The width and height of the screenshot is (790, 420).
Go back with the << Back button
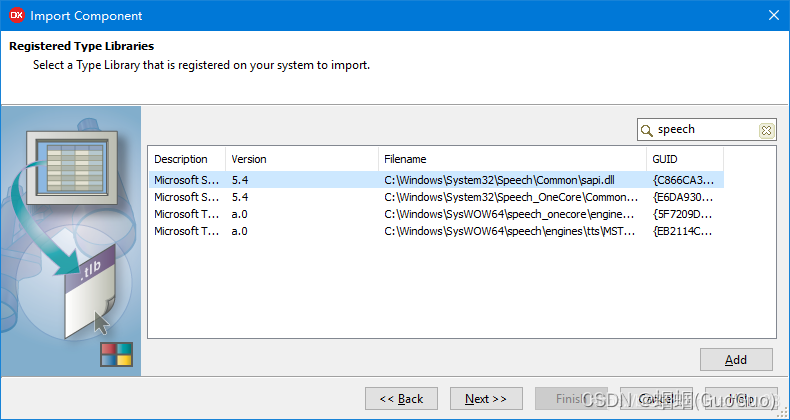tap(402, 399)
